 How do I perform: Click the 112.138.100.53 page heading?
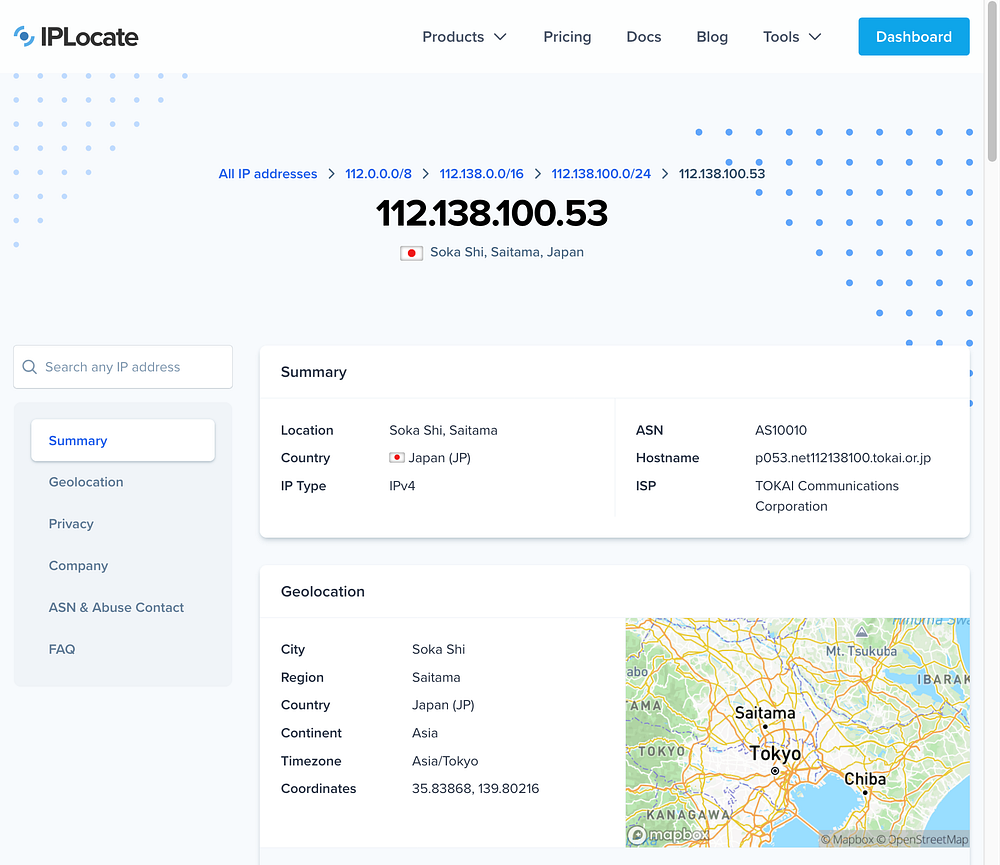492,213
